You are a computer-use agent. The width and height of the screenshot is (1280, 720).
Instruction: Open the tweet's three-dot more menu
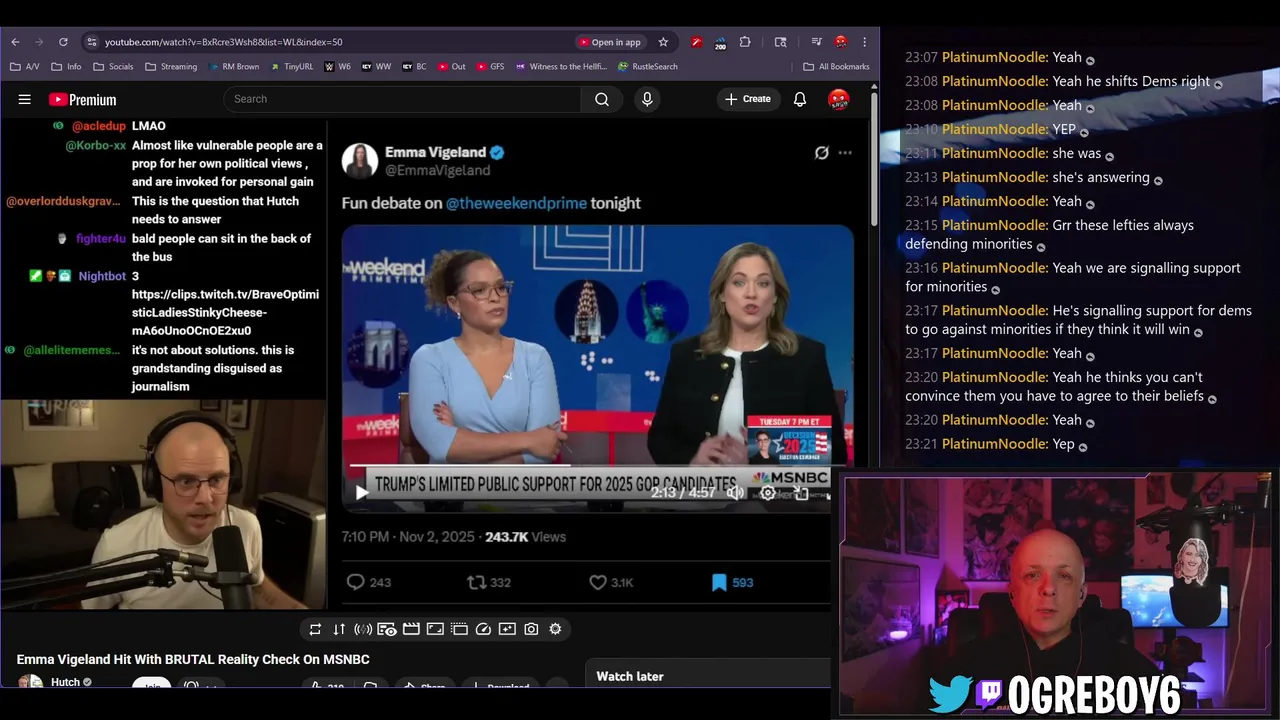tap(845, 153)
